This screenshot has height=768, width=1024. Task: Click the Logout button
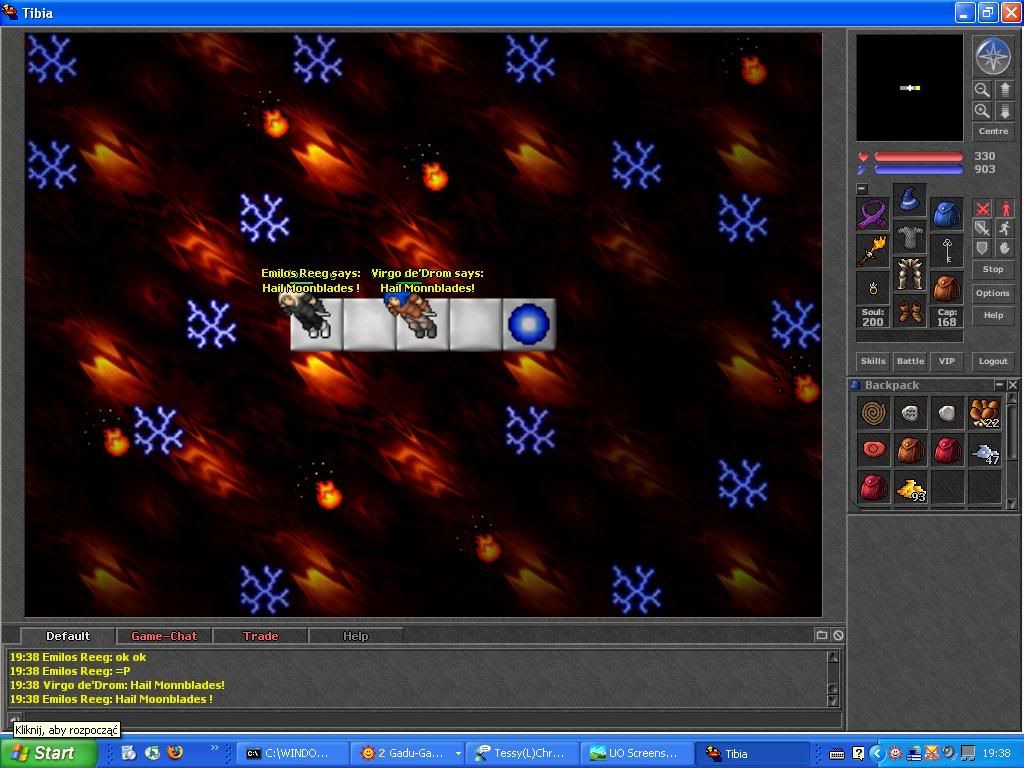(993, 361)
